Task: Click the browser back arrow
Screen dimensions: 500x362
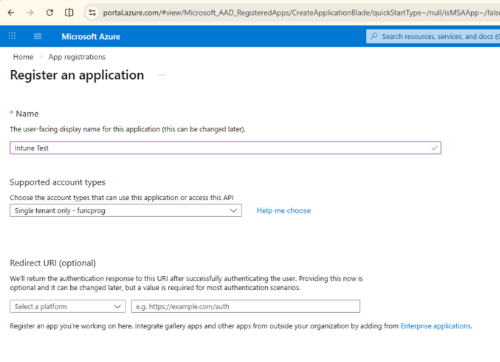Action: click(x=11, y=13)
